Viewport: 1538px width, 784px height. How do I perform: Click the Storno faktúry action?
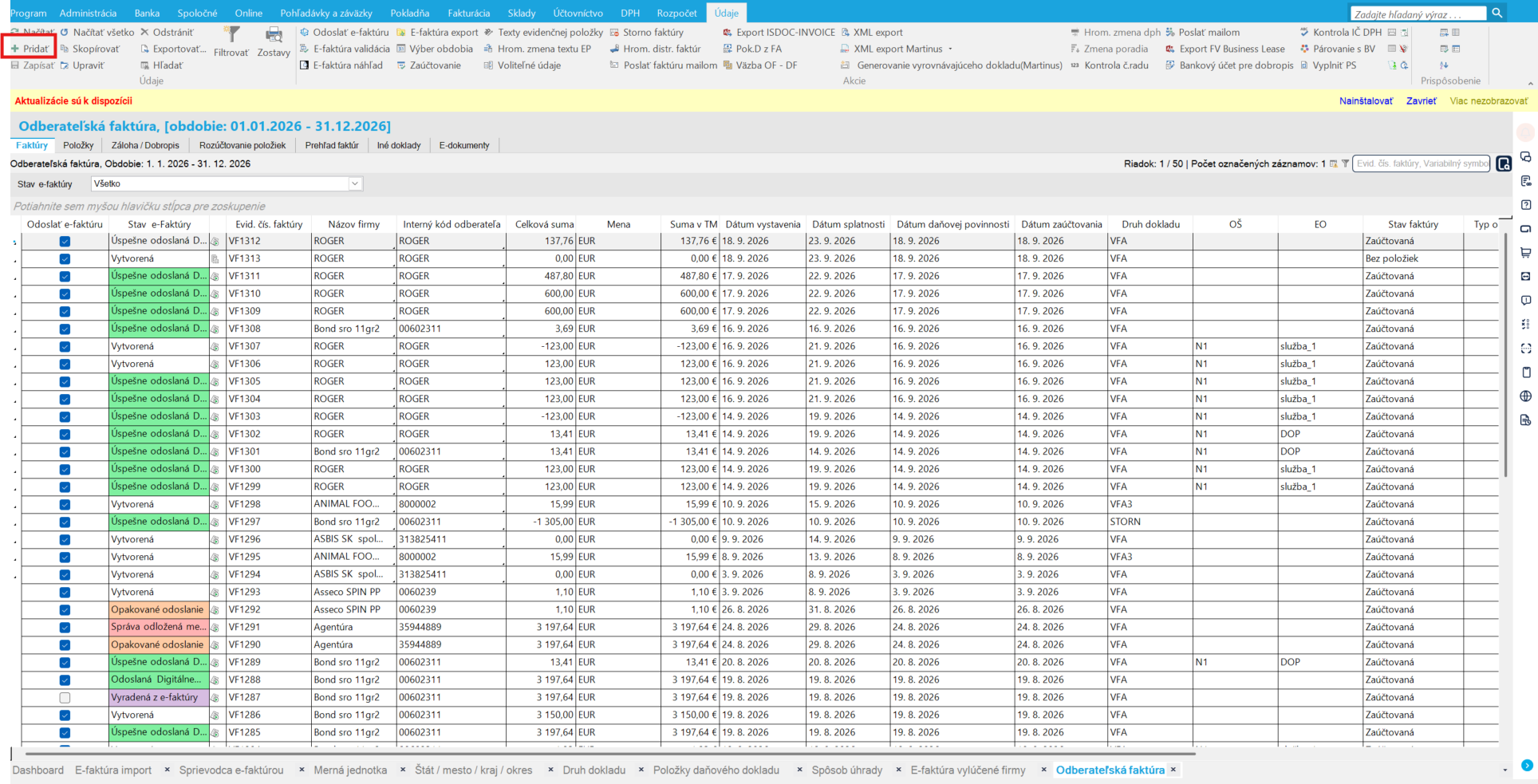point(646,33)
